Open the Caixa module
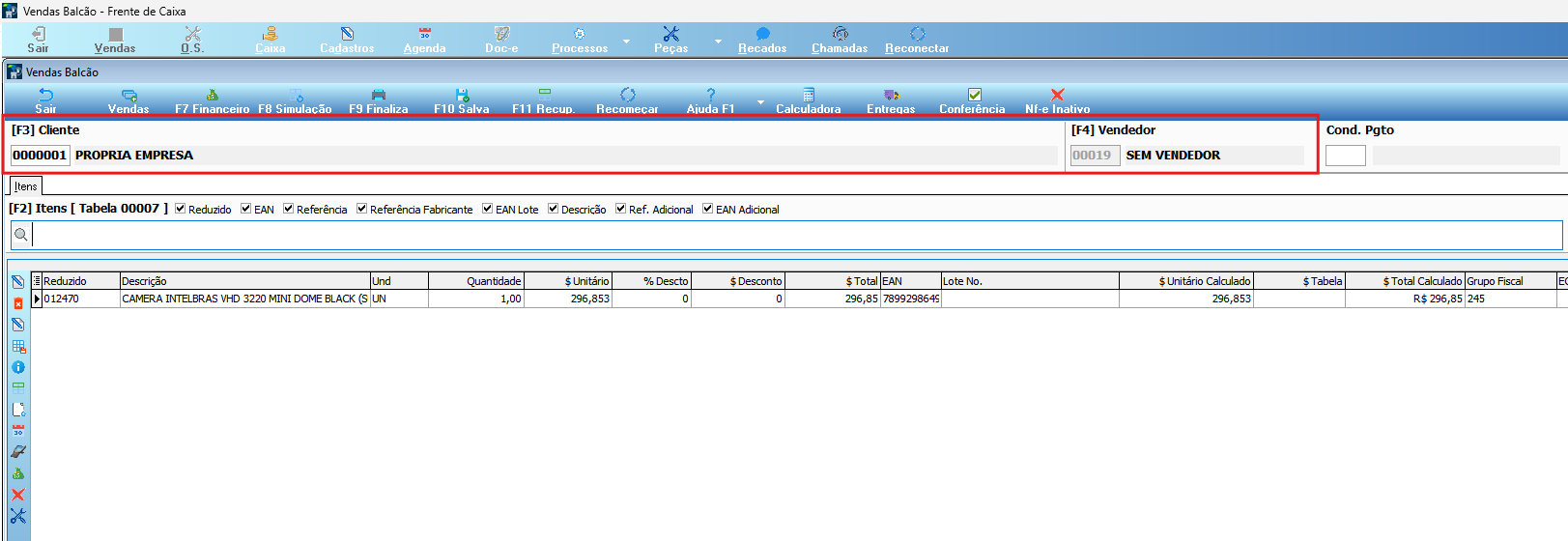The height and width of the screenshot is (541, 1568). click(x=270, y=40)
